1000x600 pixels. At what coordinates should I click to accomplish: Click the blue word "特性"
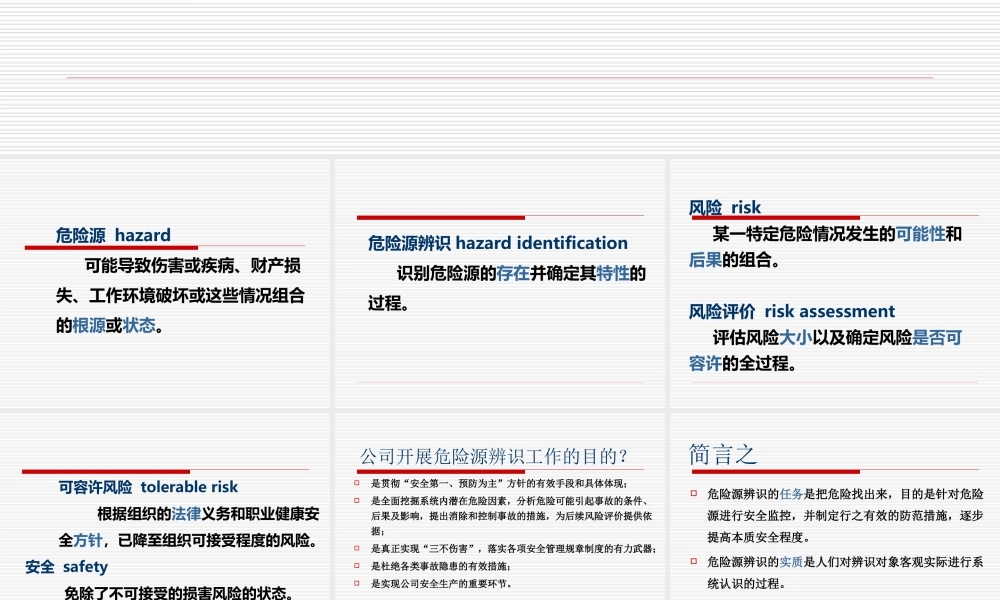tap(613, 274)
